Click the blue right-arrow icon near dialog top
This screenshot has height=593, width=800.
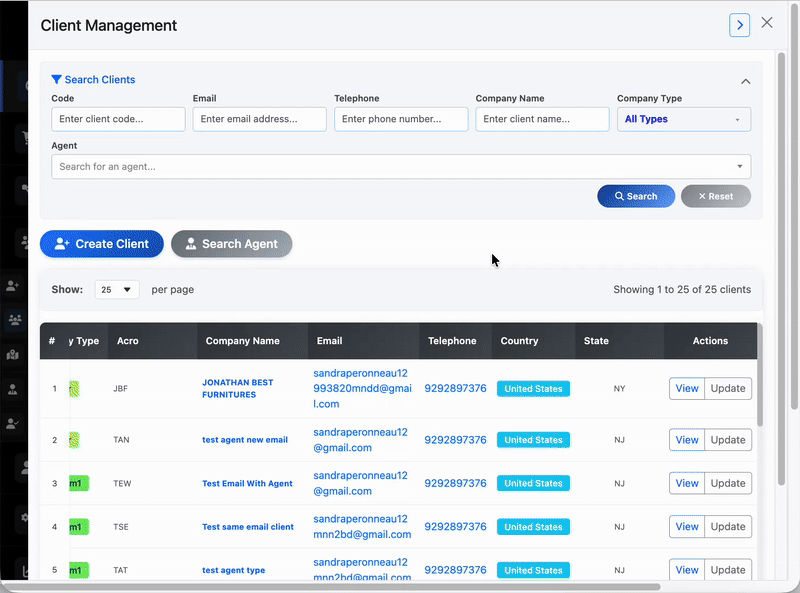pos(739,24)
